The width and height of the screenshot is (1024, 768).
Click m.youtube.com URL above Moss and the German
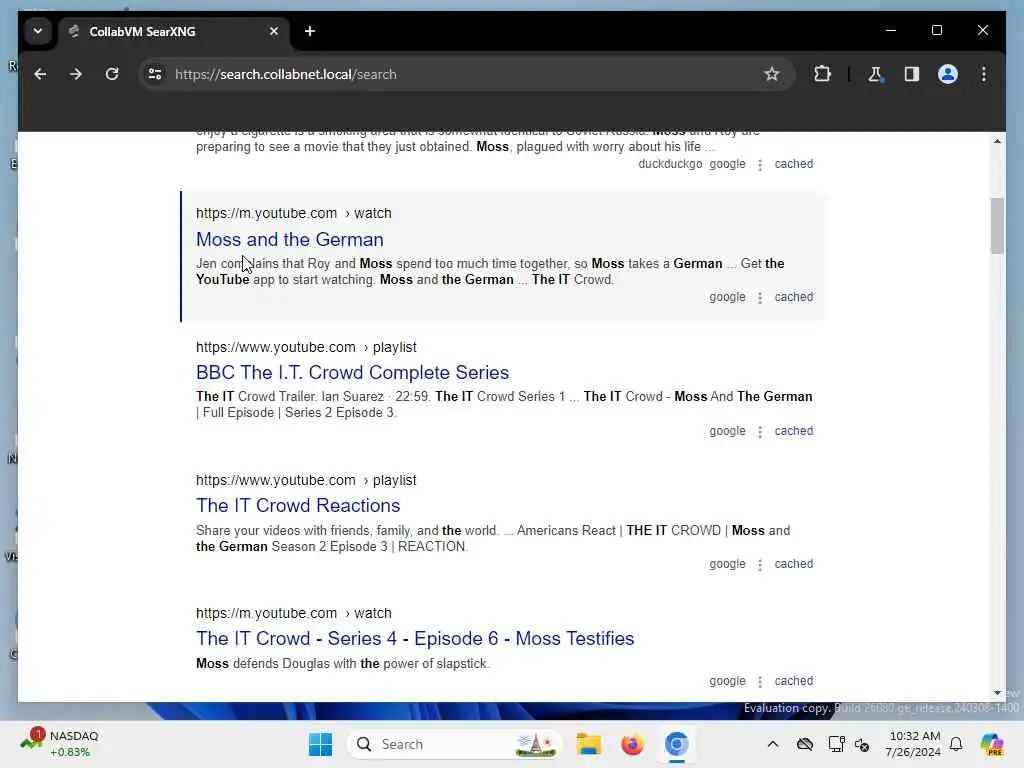click(293, 214)
